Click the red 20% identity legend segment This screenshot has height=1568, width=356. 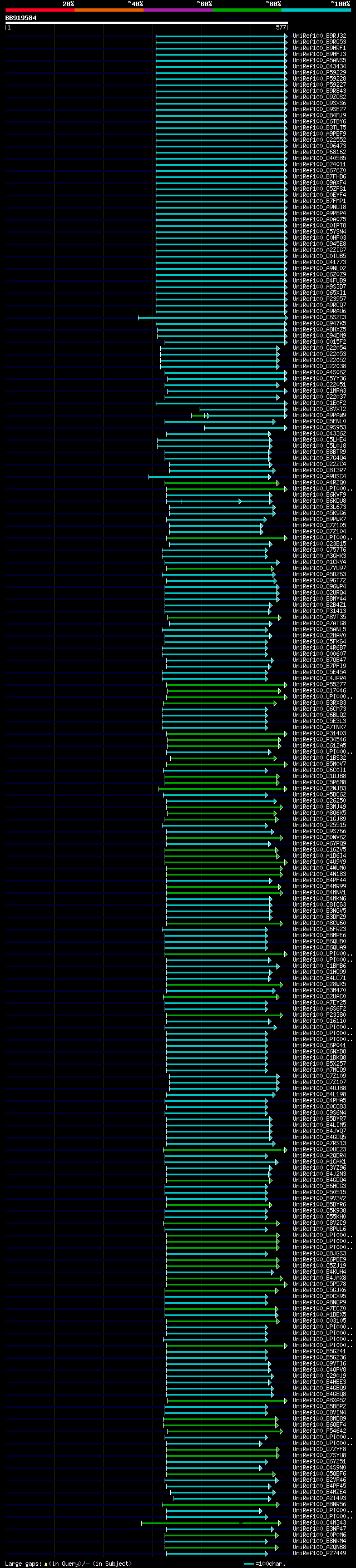click(x=39, y=10)
